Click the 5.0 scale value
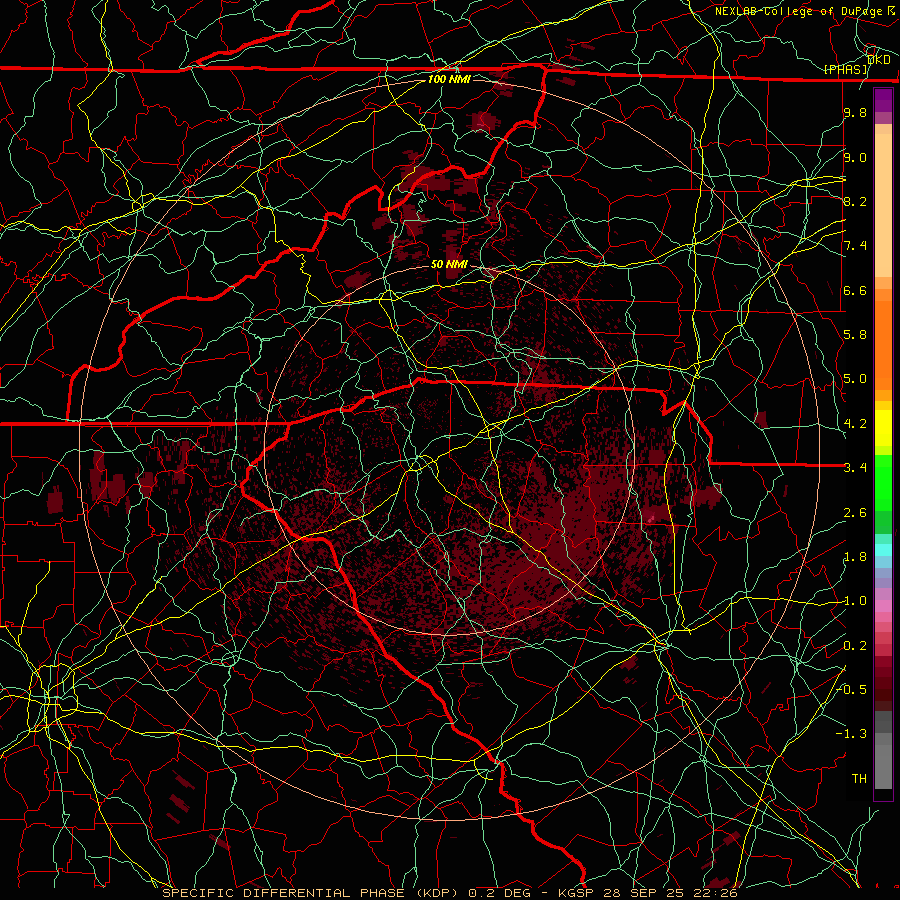The width and height of the screenshot is (900, 900). click(x=855, y=379)
